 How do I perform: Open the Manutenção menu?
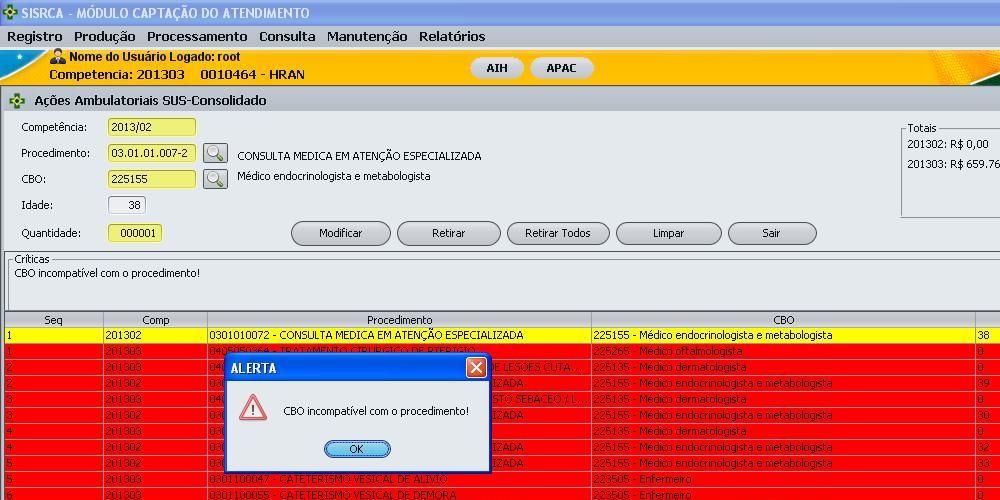(367, 36)
